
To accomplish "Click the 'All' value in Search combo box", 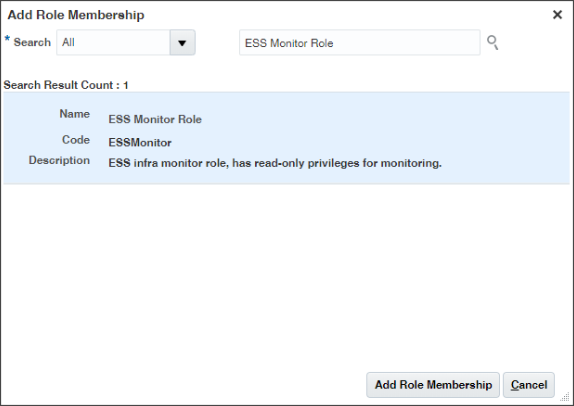I will pyautogui.click(x=68, y=42).
